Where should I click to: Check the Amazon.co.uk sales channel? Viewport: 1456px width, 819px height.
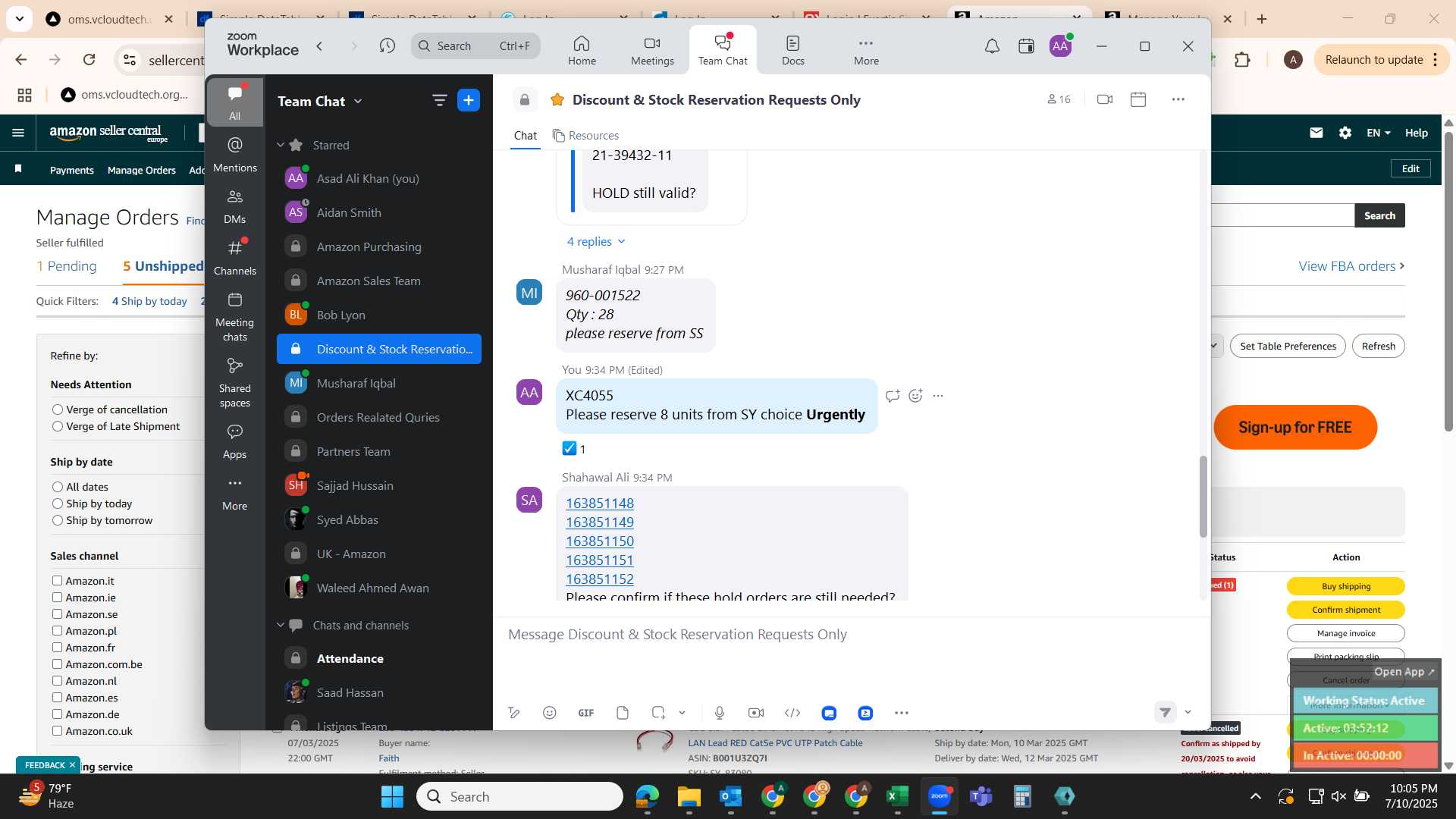(57, 731)
